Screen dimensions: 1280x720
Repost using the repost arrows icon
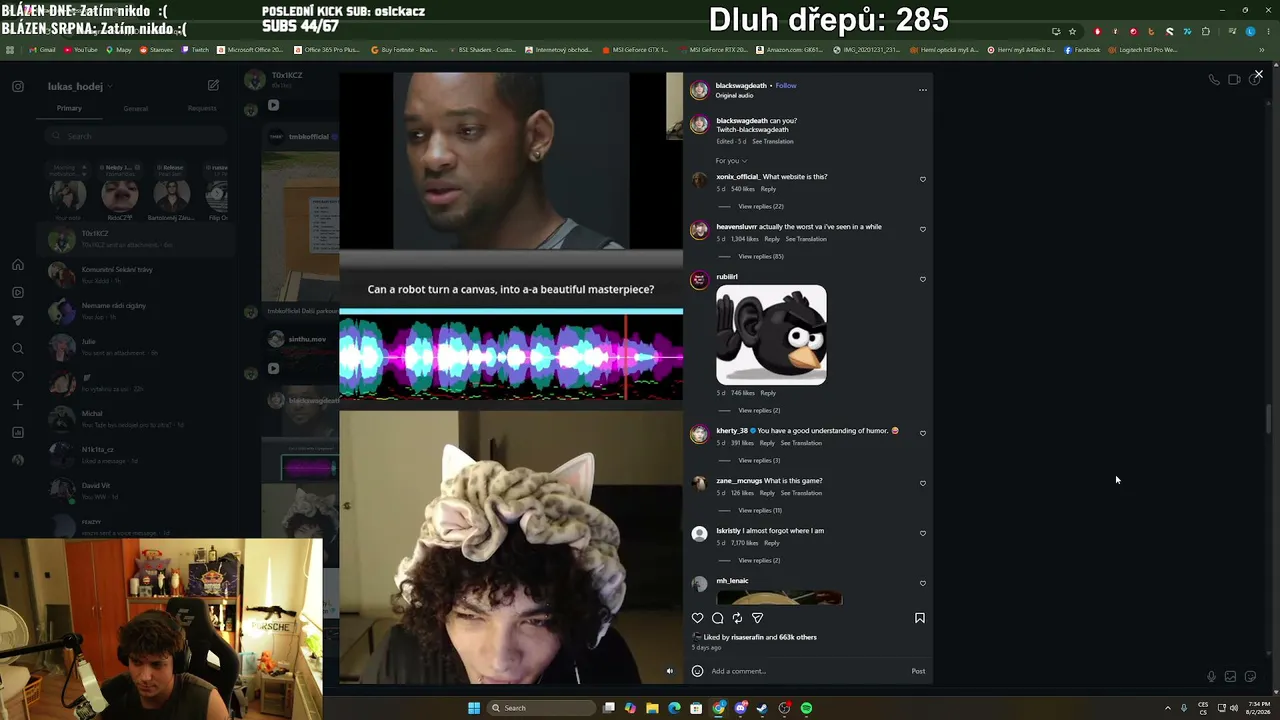click(737, 618)
